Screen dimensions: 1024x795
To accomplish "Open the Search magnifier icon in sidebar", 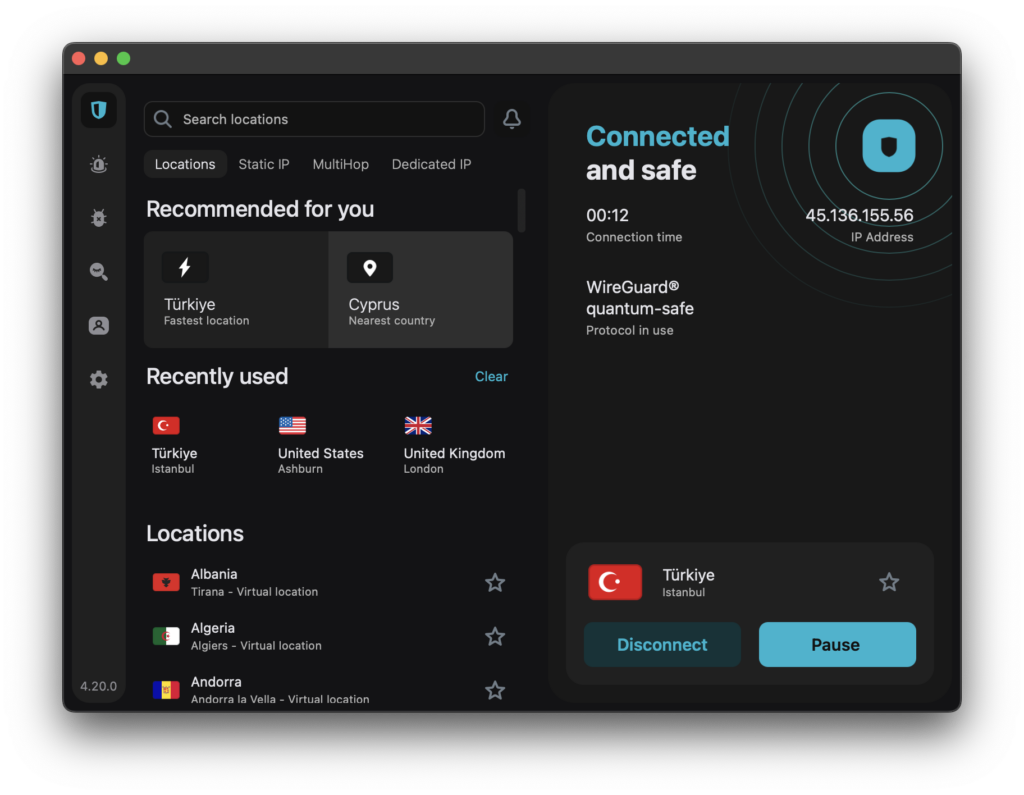I will tap(99, 271).
